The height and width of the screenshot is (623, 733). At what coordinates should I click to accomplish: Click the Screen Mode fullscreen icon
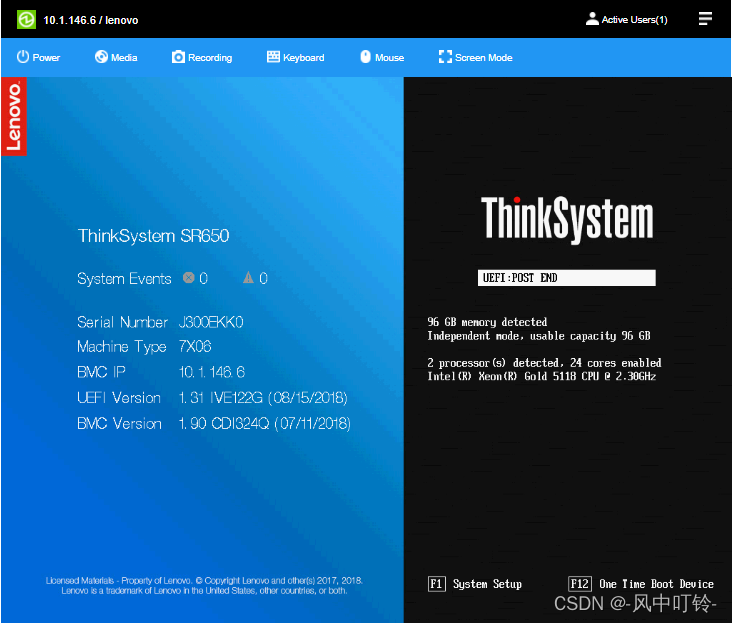point(445,57)
